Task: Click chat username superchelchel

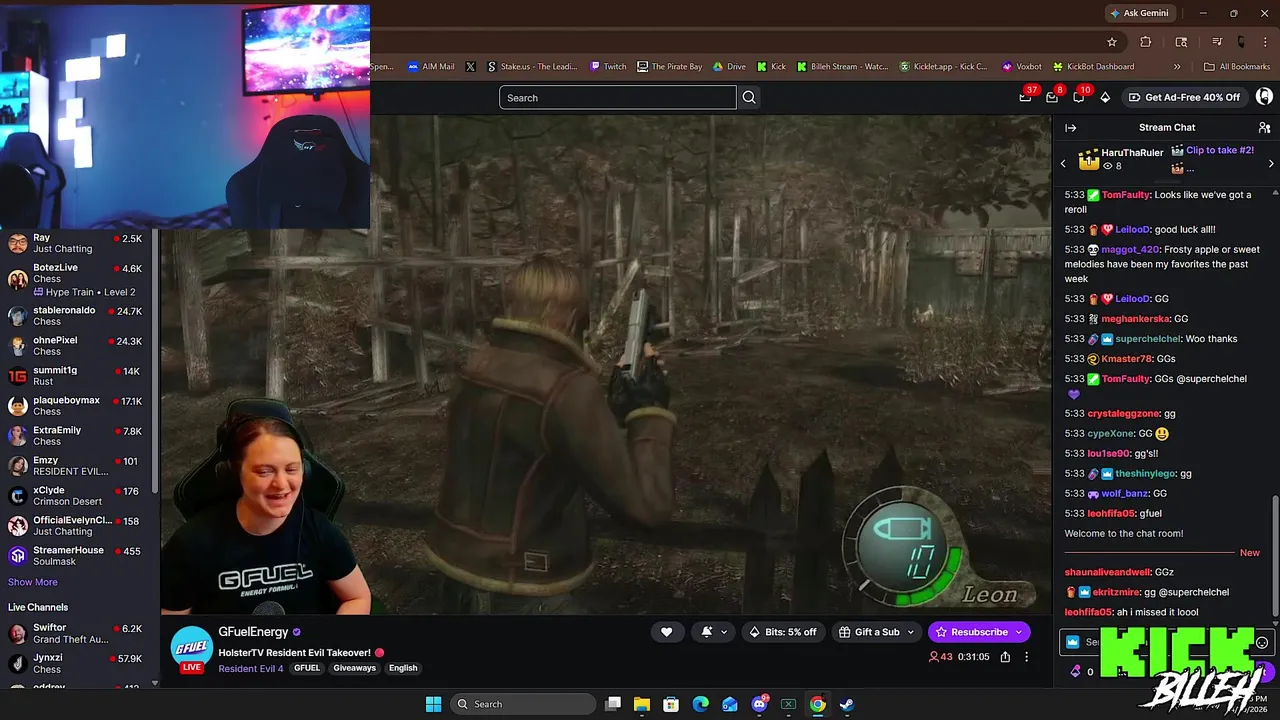Action: coord(1146,339)
